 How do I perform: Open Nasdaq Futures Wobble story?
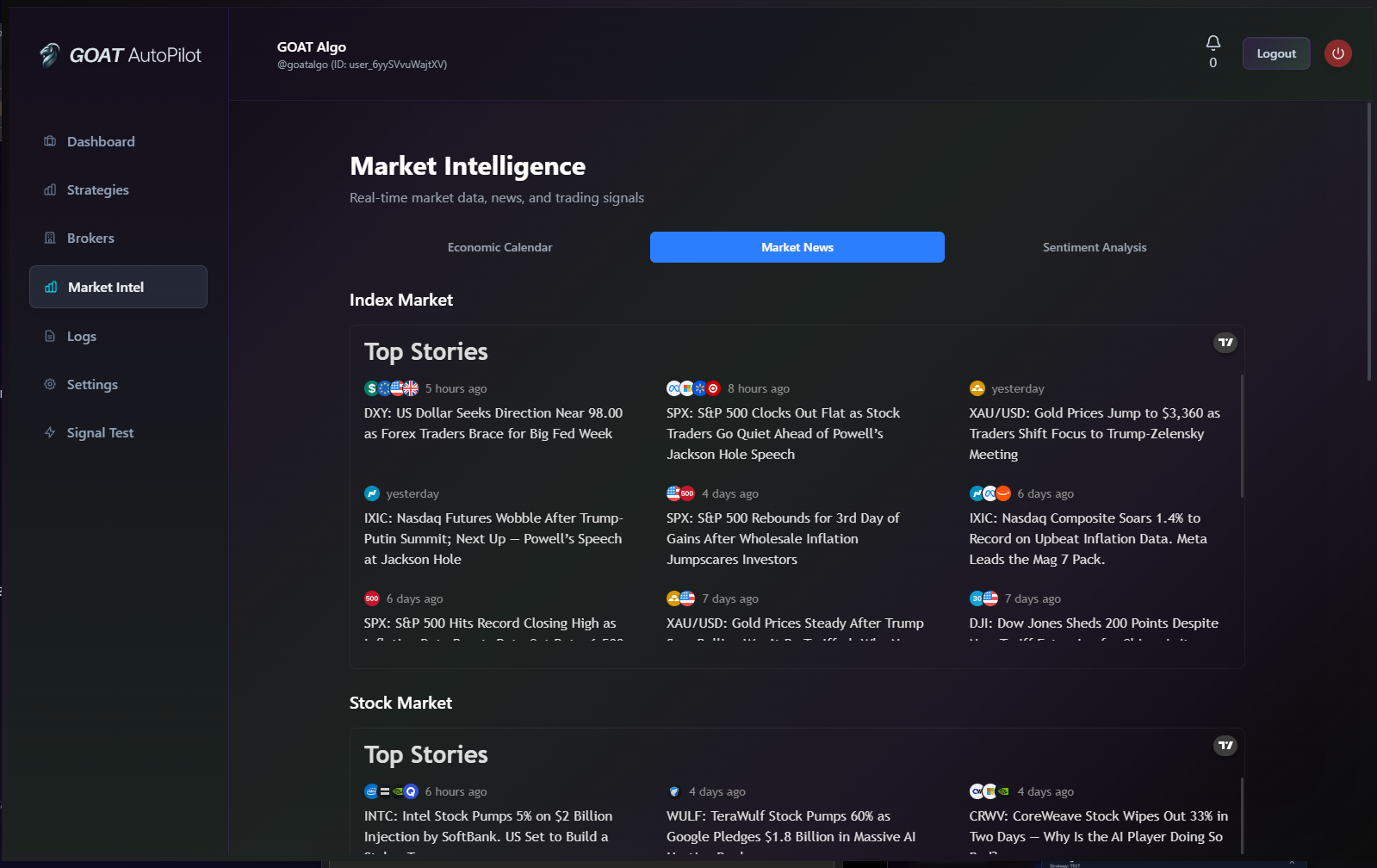point(493,539)
